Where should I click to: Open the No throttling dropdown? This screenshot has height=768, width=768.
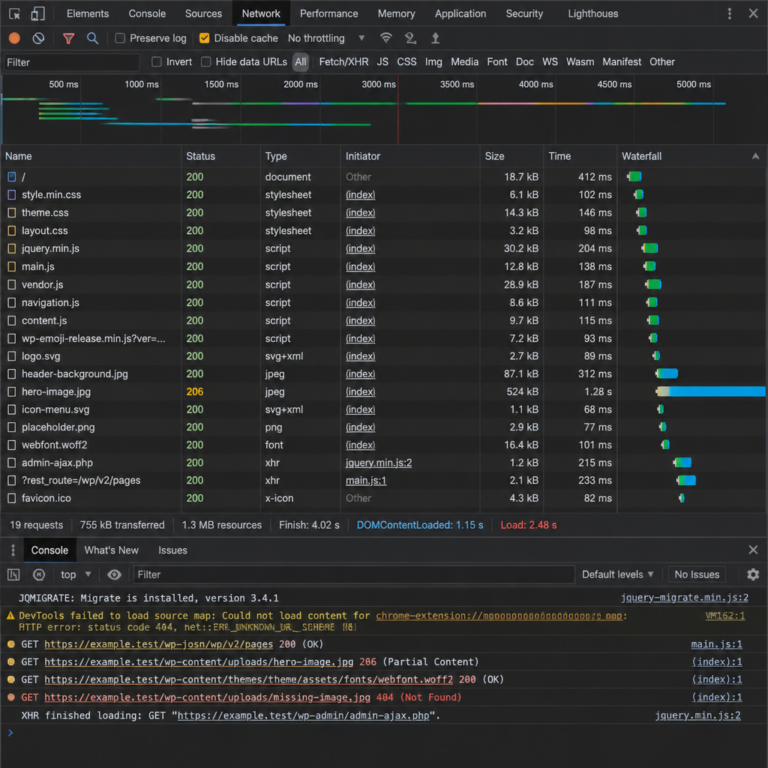326,38
